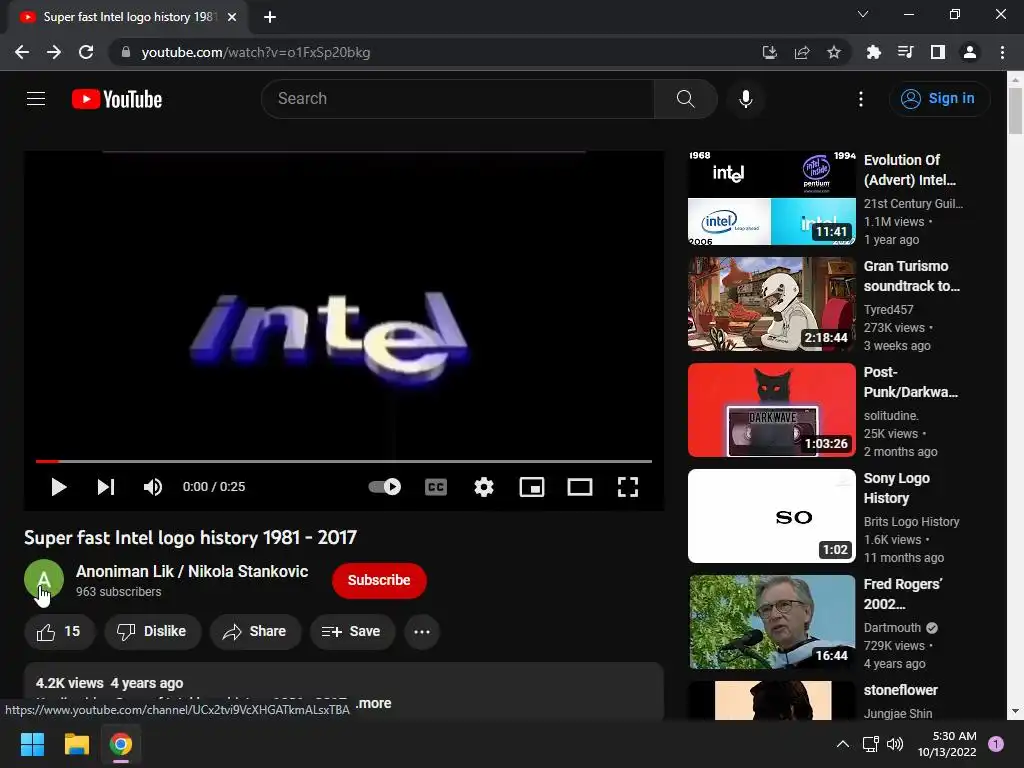Select Super fast Intel logo history tab

(x=129, y=17)
